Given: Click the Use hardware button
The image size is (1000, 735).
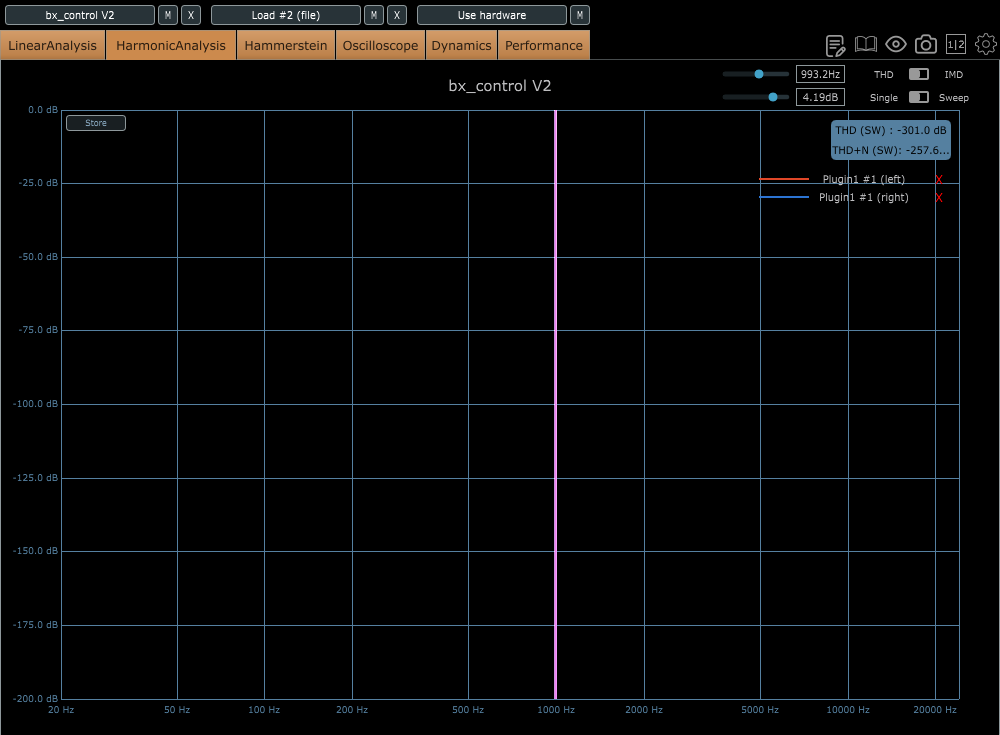Looking at the screenshot, I should click(492, 15).
